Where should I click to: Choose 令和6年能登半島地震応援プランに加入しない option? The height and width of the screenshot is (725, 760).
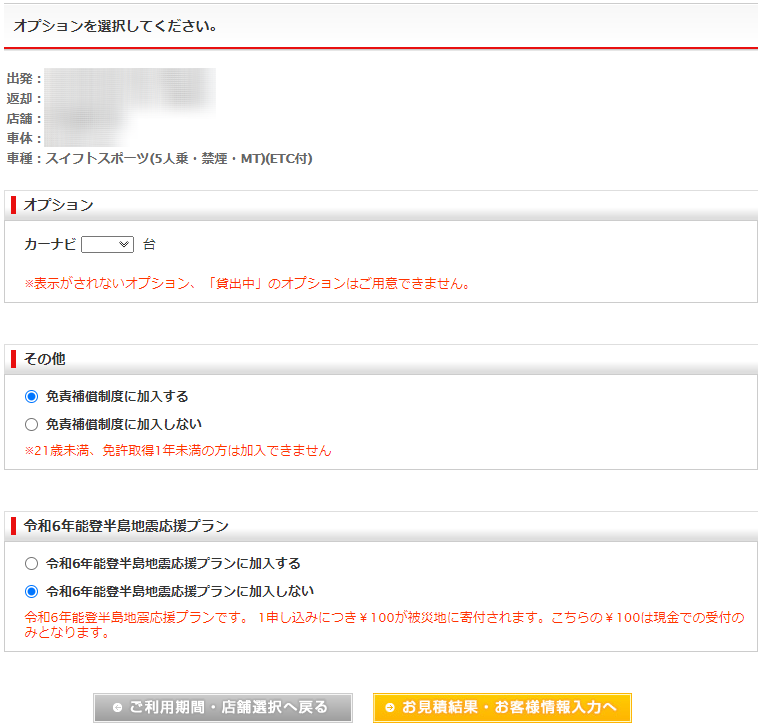32,591
